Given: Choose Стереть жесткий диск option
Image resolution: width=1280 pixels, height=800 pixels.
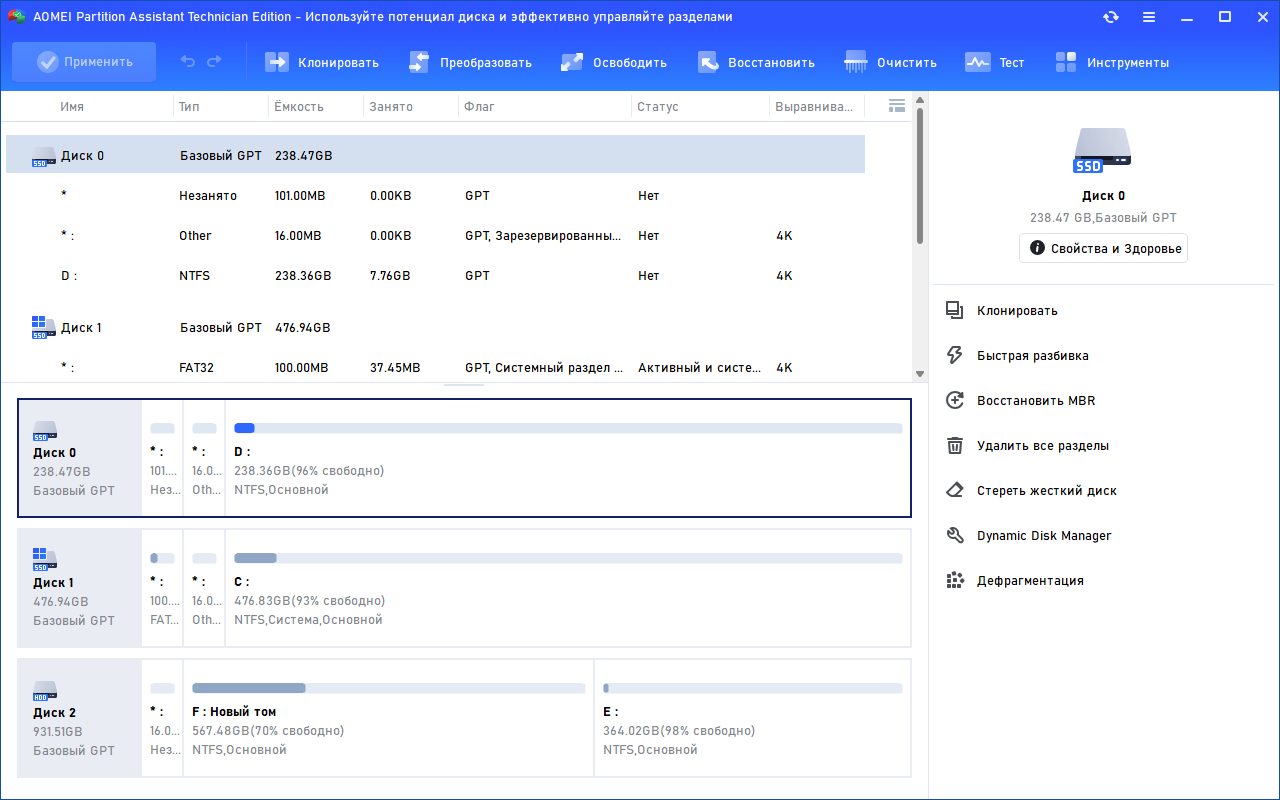Looking at the screenshot, I should pyautogui.click(x=1047, y=491).
